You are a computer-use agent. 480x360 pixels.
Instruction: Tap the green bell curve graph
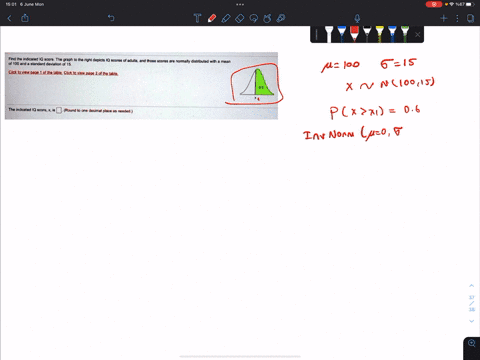coord(257,82)
